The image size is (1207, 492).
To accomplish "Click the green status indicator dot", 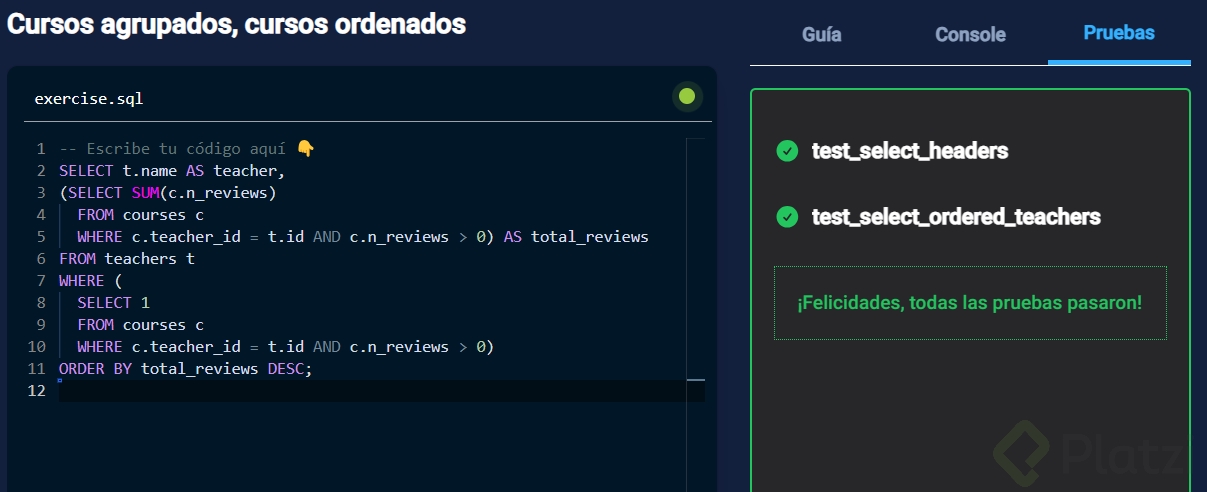I will point(687,97).
